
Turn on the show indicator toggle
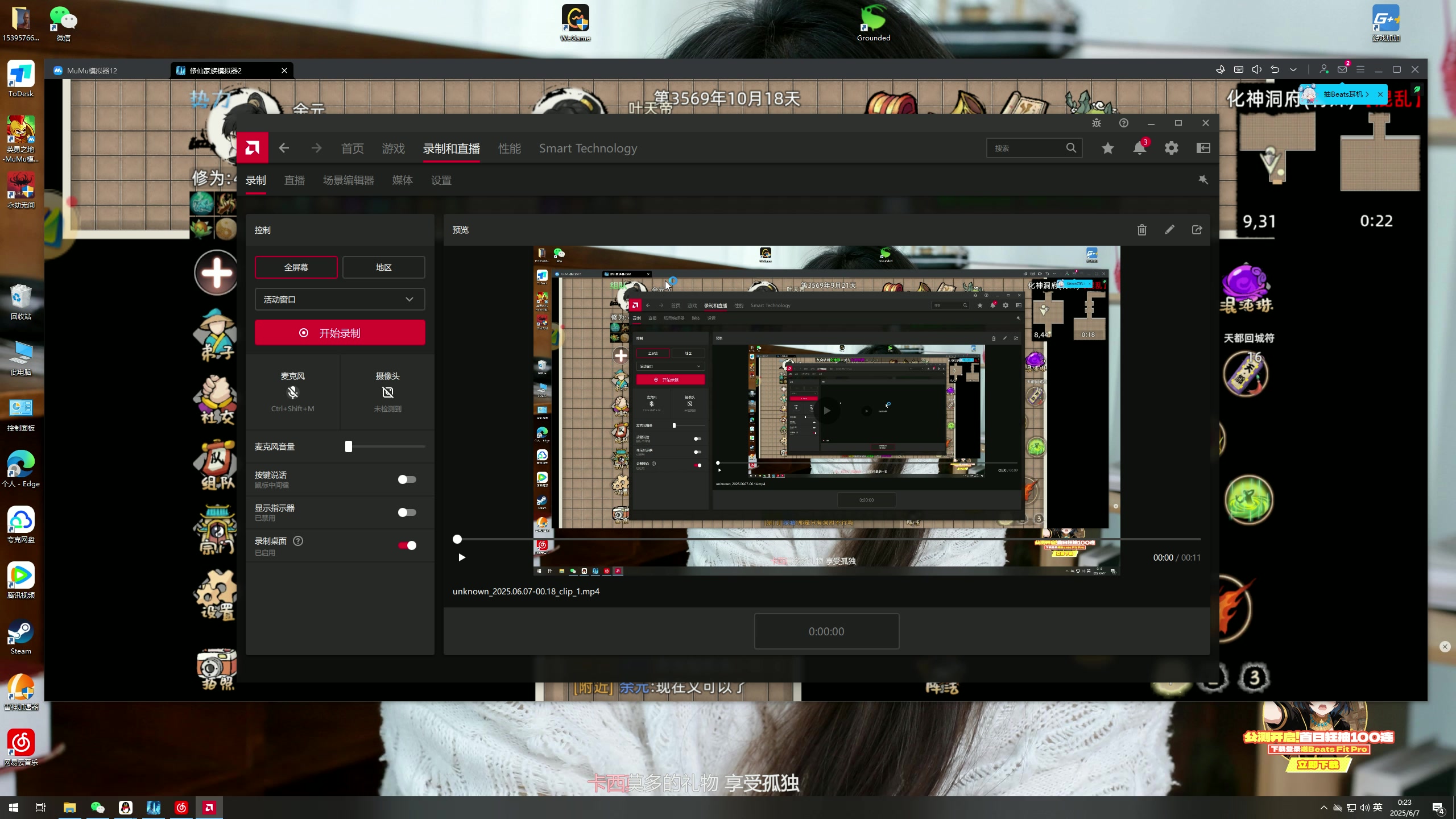(x=407, y=512)
